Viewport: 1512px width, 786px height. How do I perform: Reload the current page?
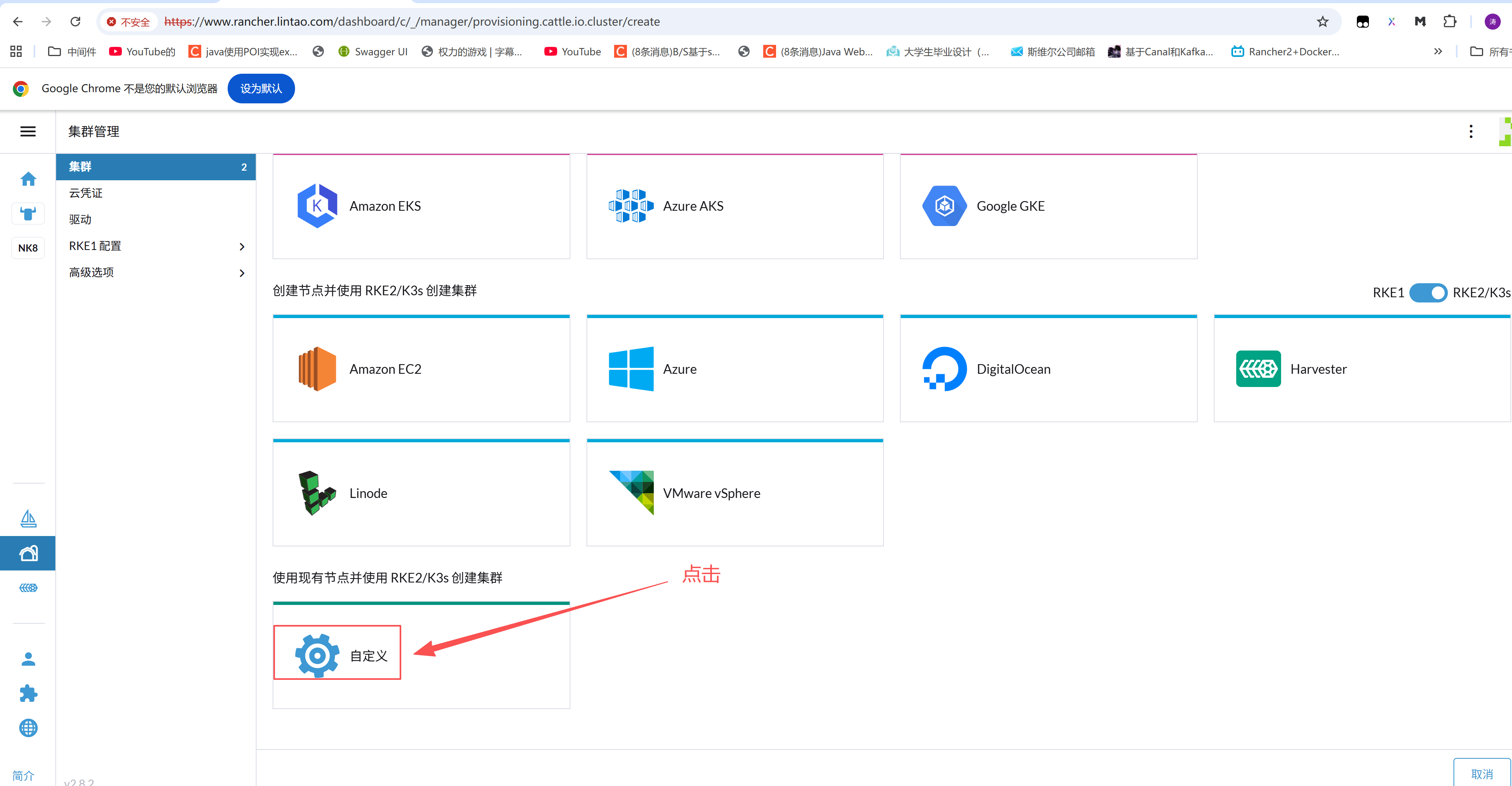point(75,22)
